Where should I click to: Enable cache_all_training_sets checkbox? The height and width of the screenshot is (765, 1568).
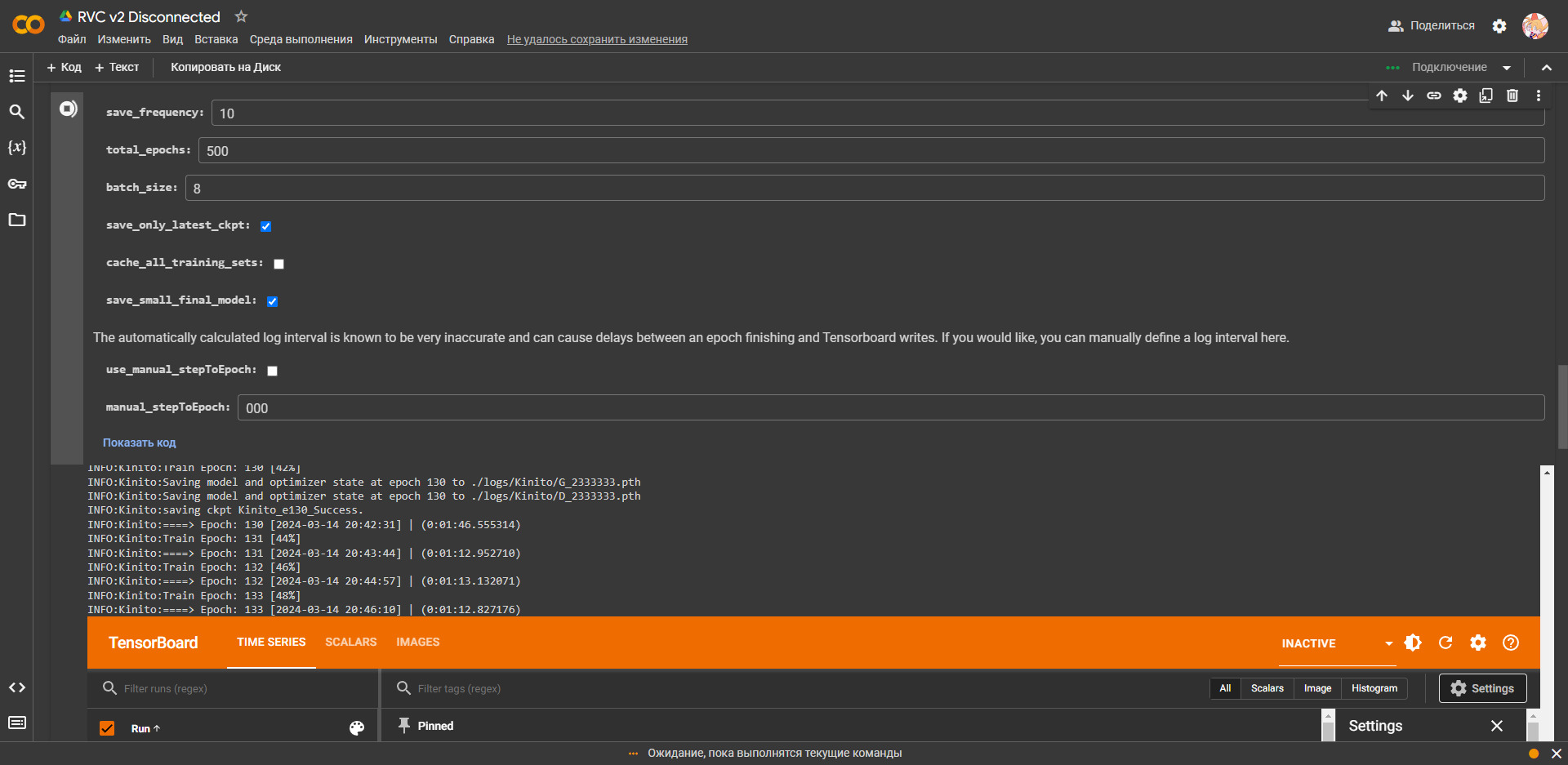click(278, 264)
